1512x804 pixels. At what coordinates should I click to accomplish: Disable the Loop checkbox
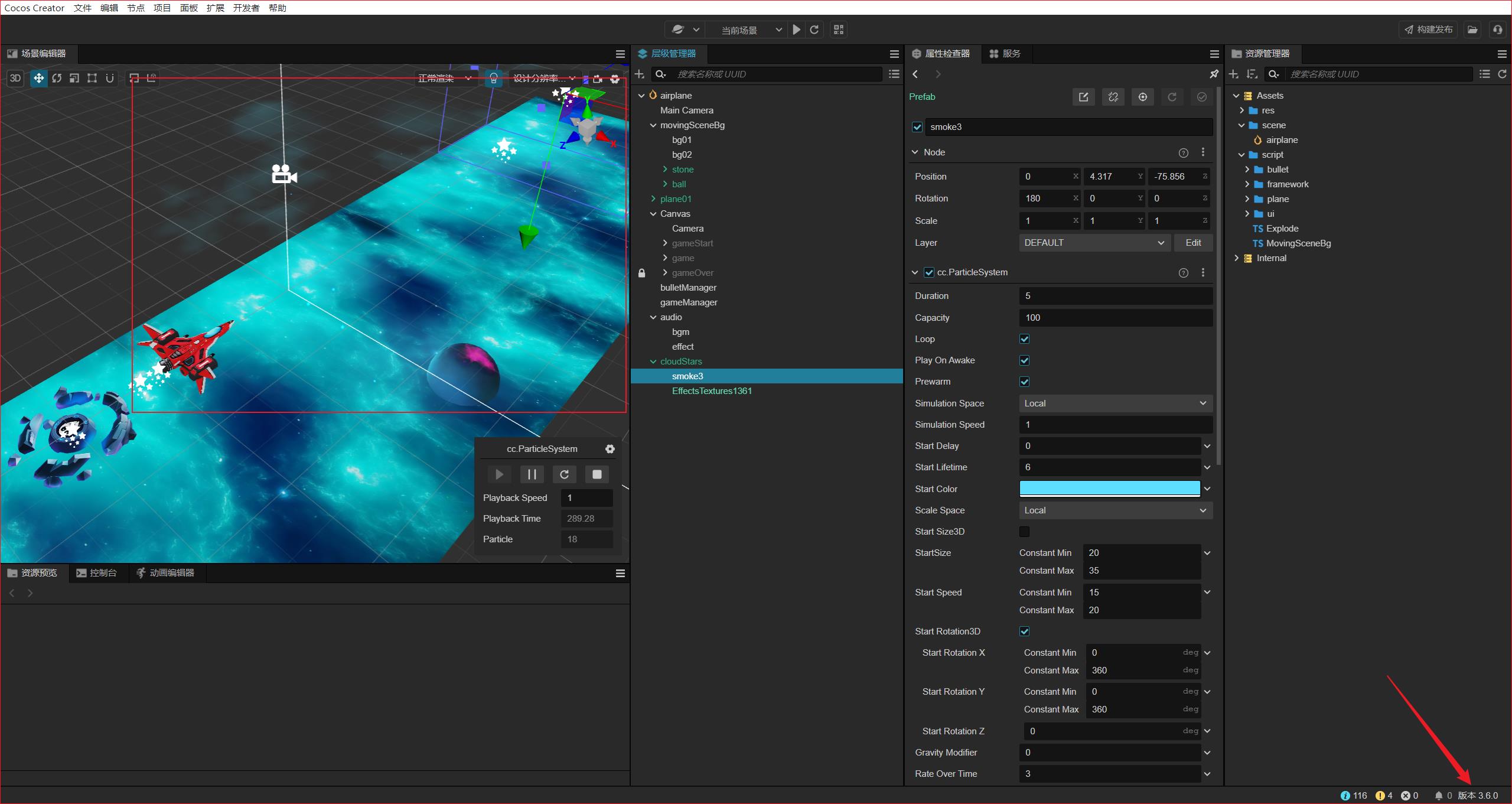pos(1025,339)
